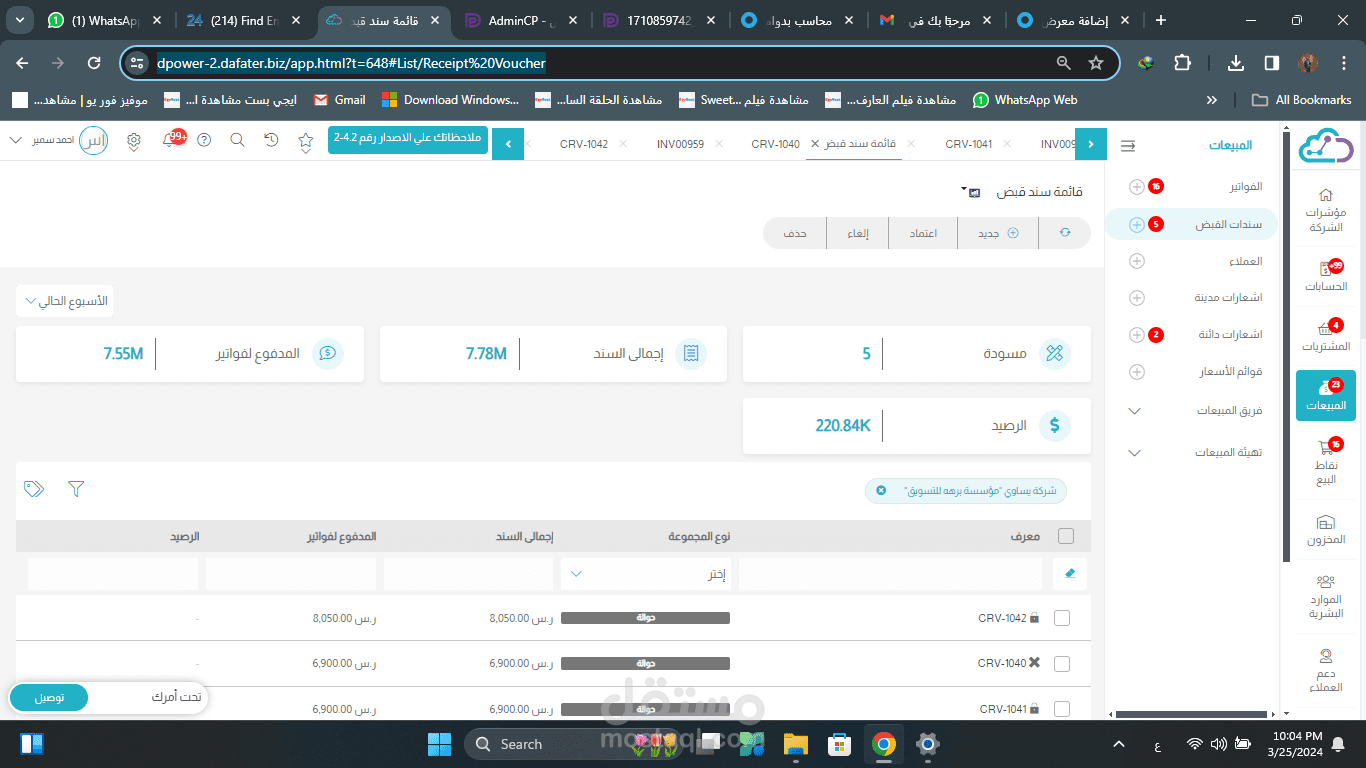Open the invoices (الفواتير) side menu link
The height and width of the screenshot is (768, 1366).
[x=1246, y=187]
